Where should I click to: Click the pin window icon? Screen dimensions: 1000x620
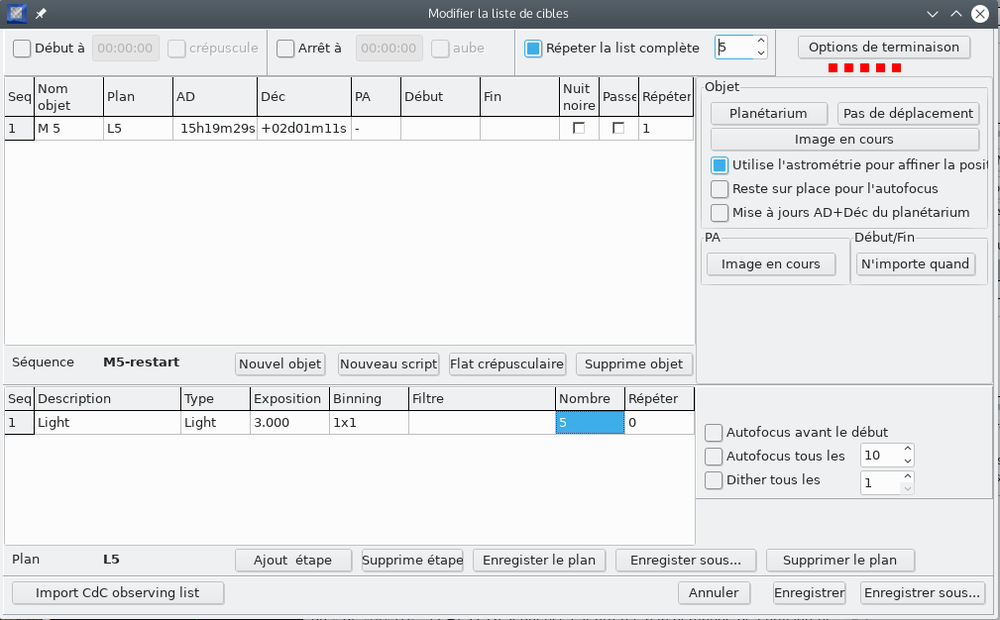[x=41, y=13]
